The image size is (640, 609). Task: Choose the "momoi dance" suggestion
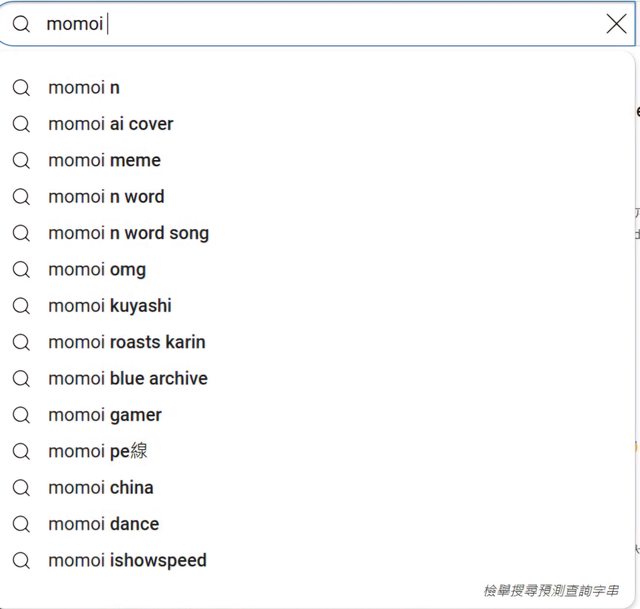click(x=317, y=524)
